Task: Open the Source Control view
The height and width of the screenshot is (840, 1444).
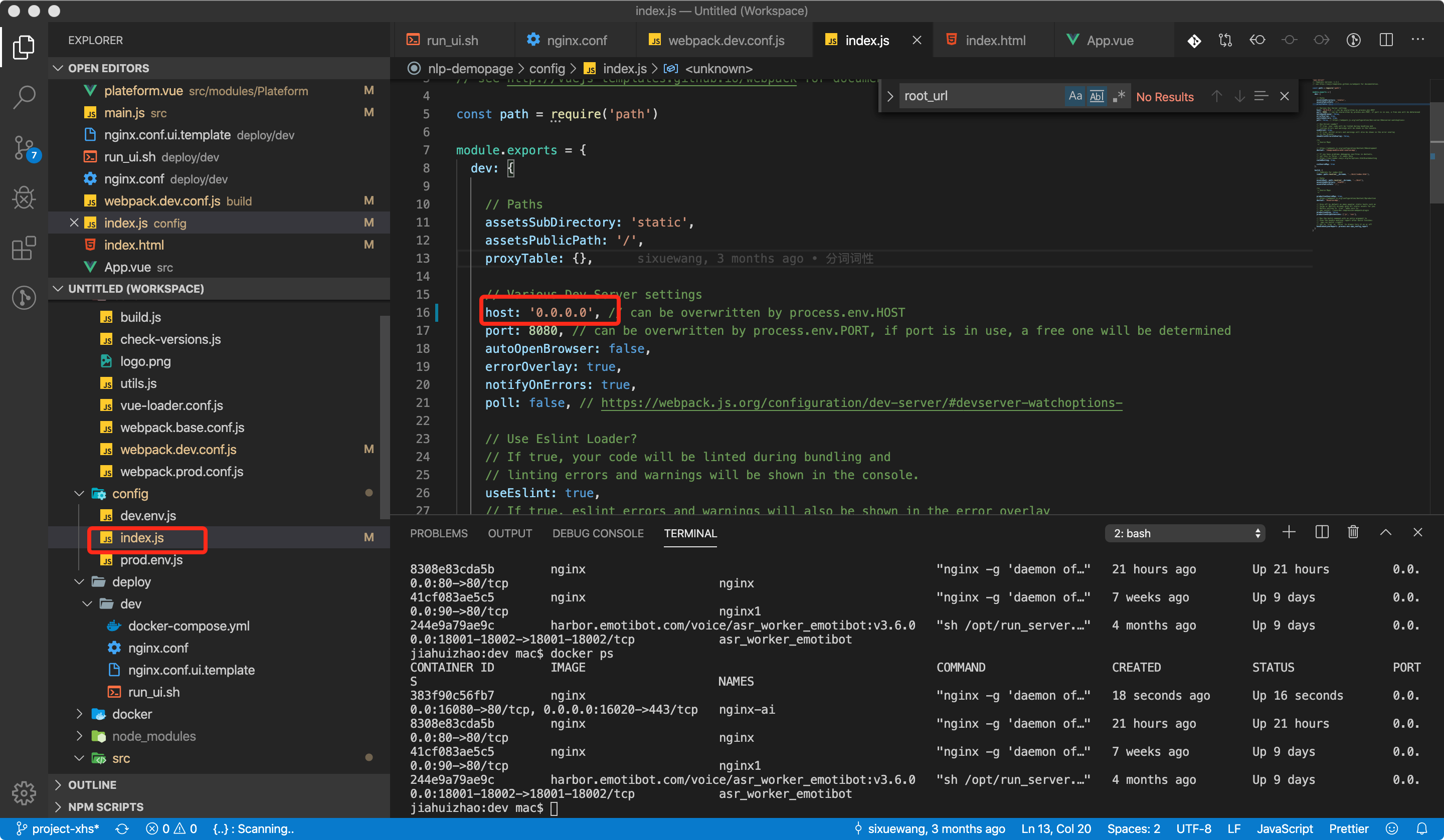Action: pos(24,148)
